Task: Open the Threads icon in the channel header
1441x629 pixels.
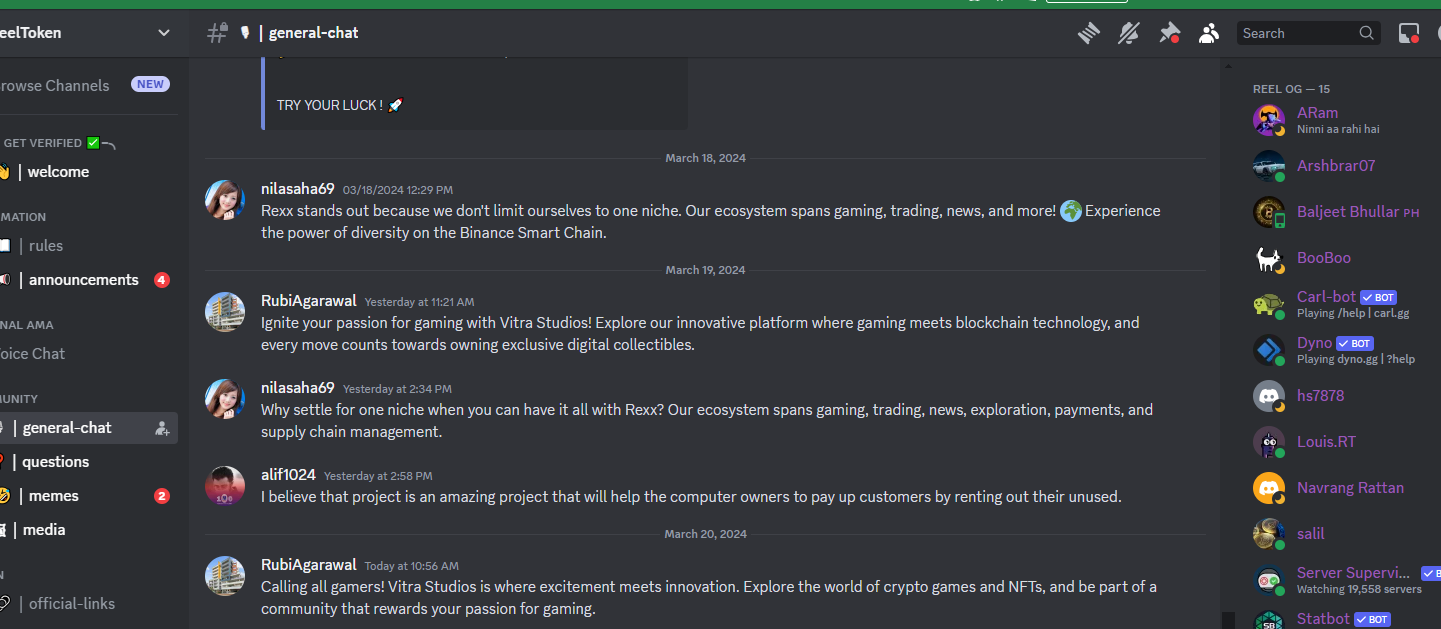Action: pos(1089,33)
